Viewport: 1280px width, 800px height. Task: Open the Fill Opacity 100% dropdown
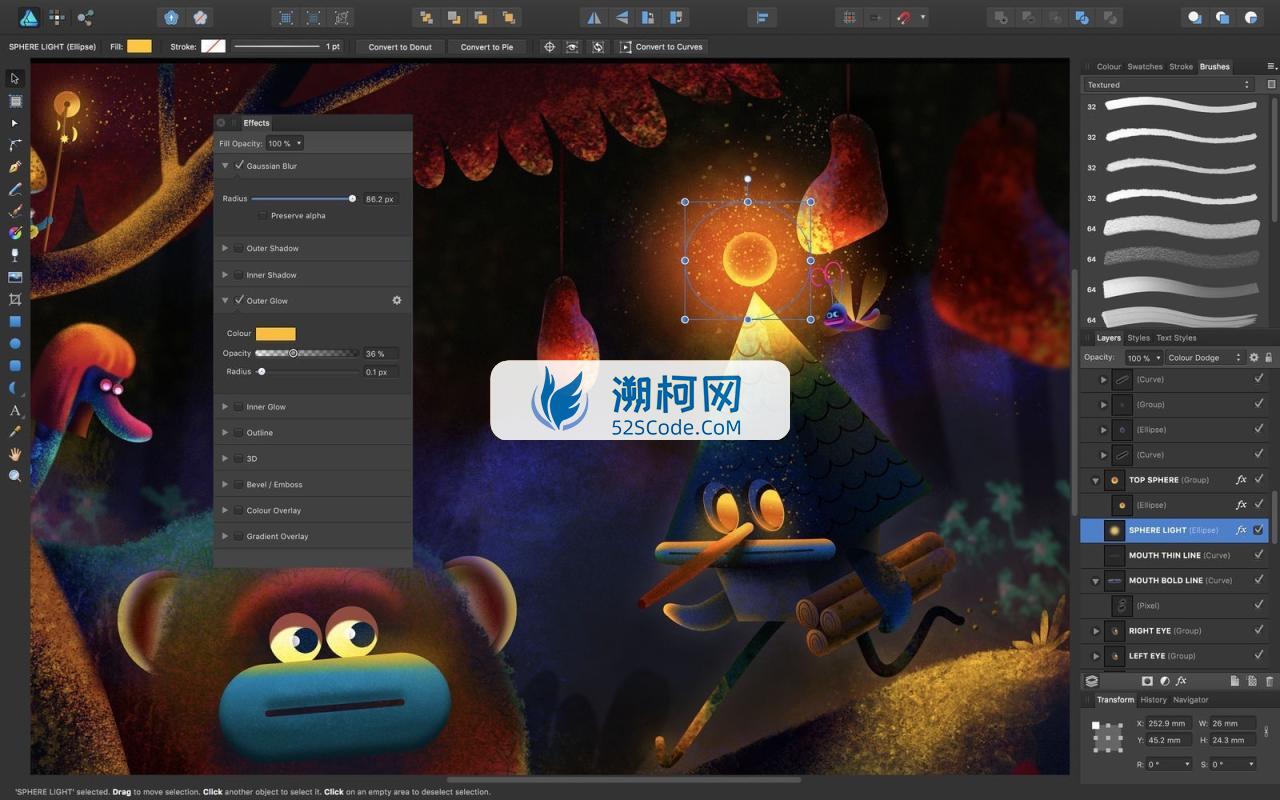click(x=285, y=144)
